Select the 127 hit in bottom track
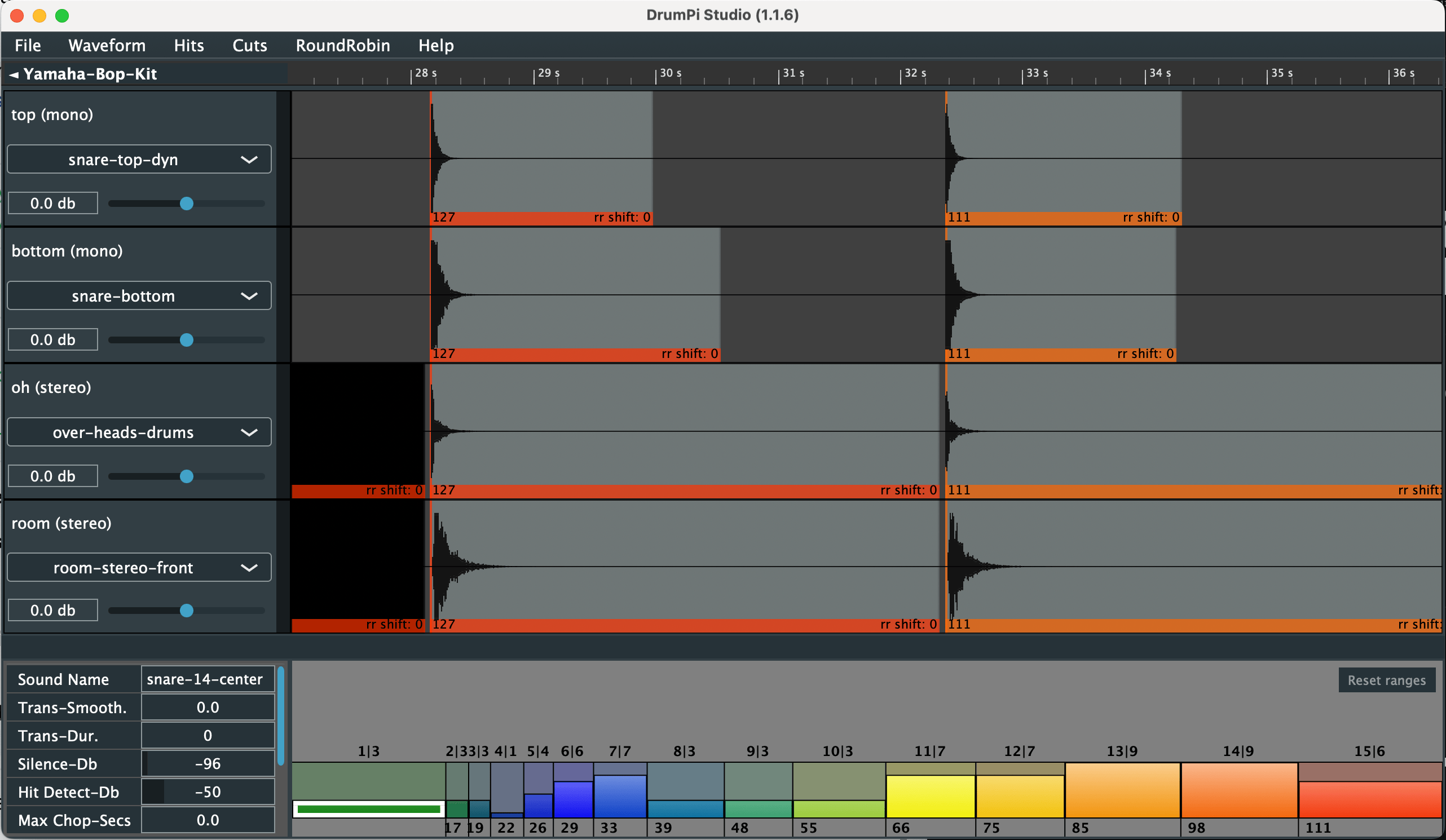The width and height of the screenshot is (1446, 840). (575, 294)
